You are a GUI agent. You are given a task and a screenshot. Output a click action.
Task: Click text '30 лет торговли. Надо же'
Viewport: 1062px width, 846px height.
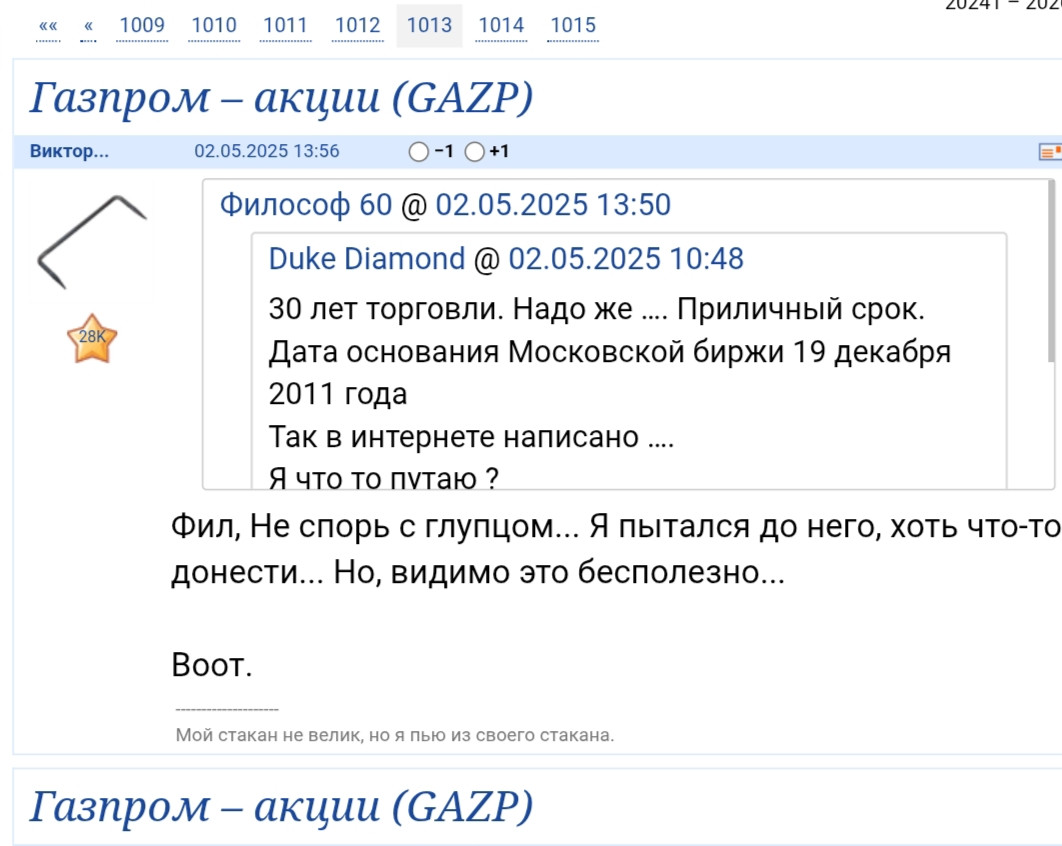(x=450, y=309)
